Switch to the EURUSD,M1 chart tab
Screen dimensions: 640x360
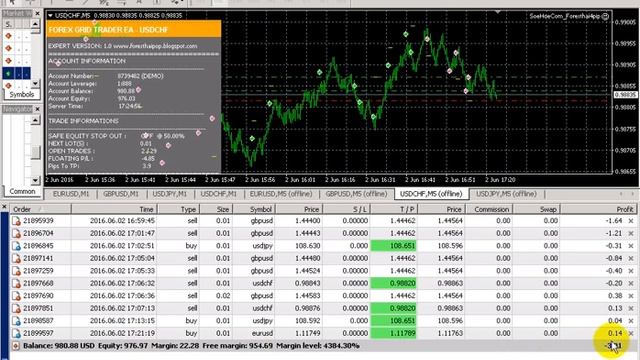[71, 194]
